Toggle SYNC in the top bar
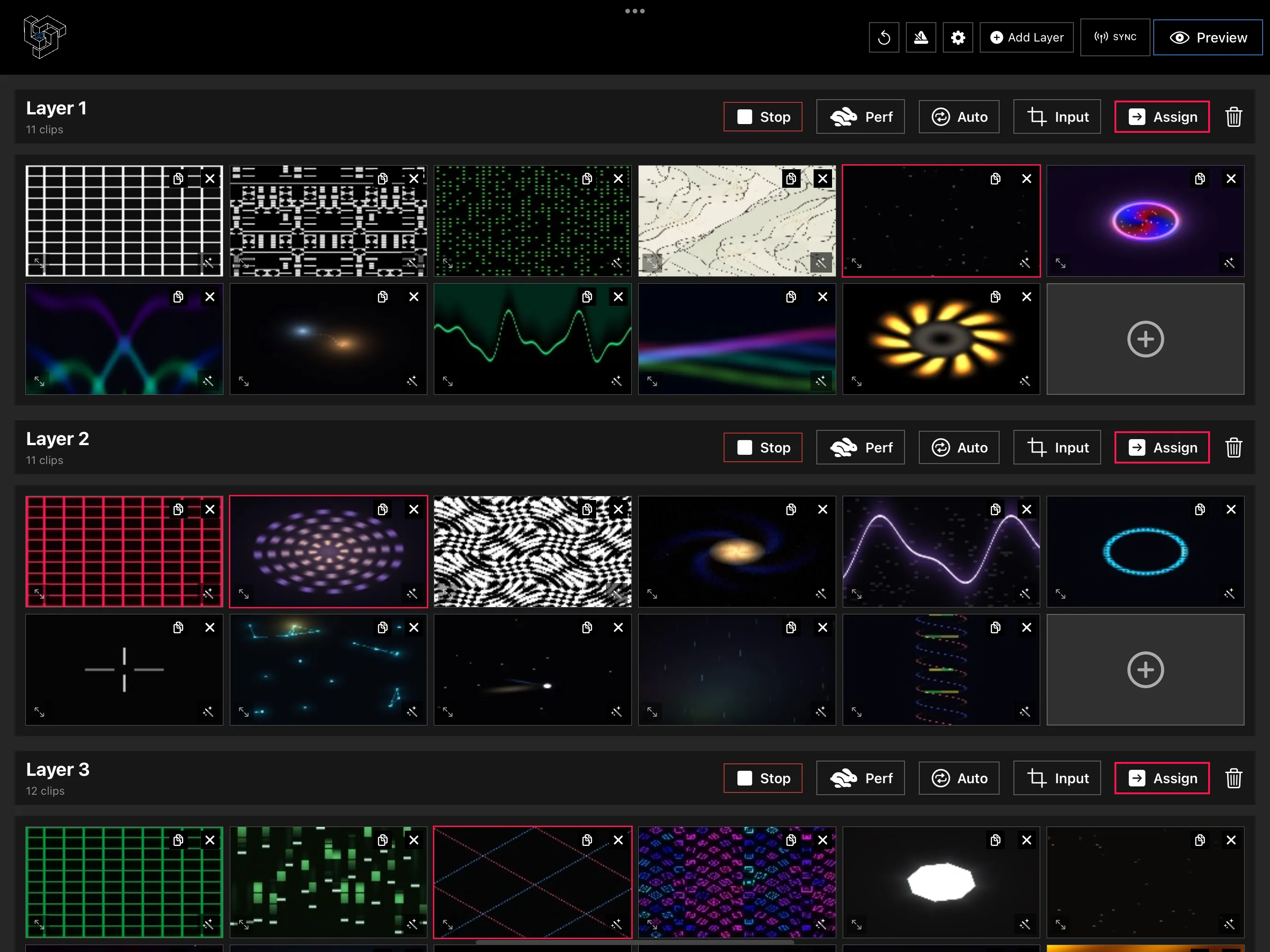 [x=1115, y=37]
